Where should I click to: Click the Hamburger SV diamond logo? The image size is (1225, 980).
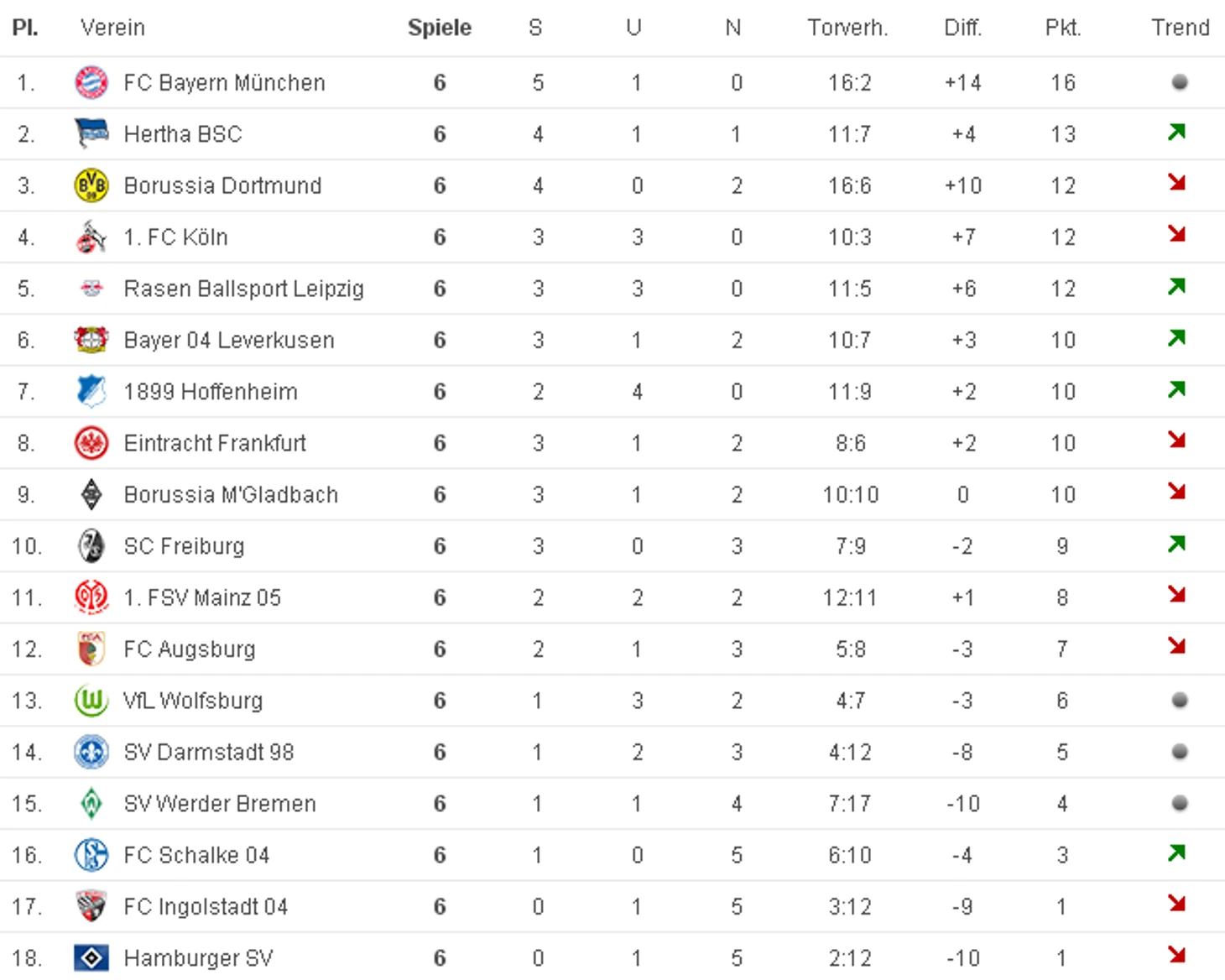tap(91, 957)
